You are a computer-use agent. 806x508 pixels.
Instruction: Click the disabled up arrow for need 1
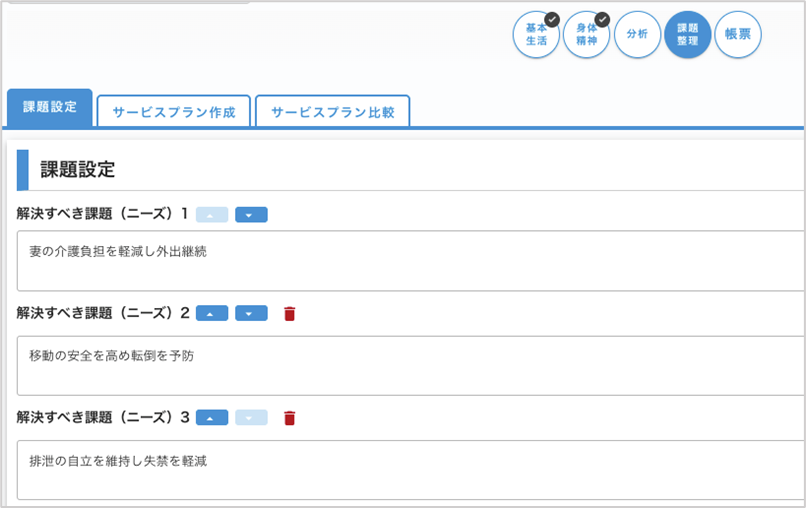coord(212,214)
